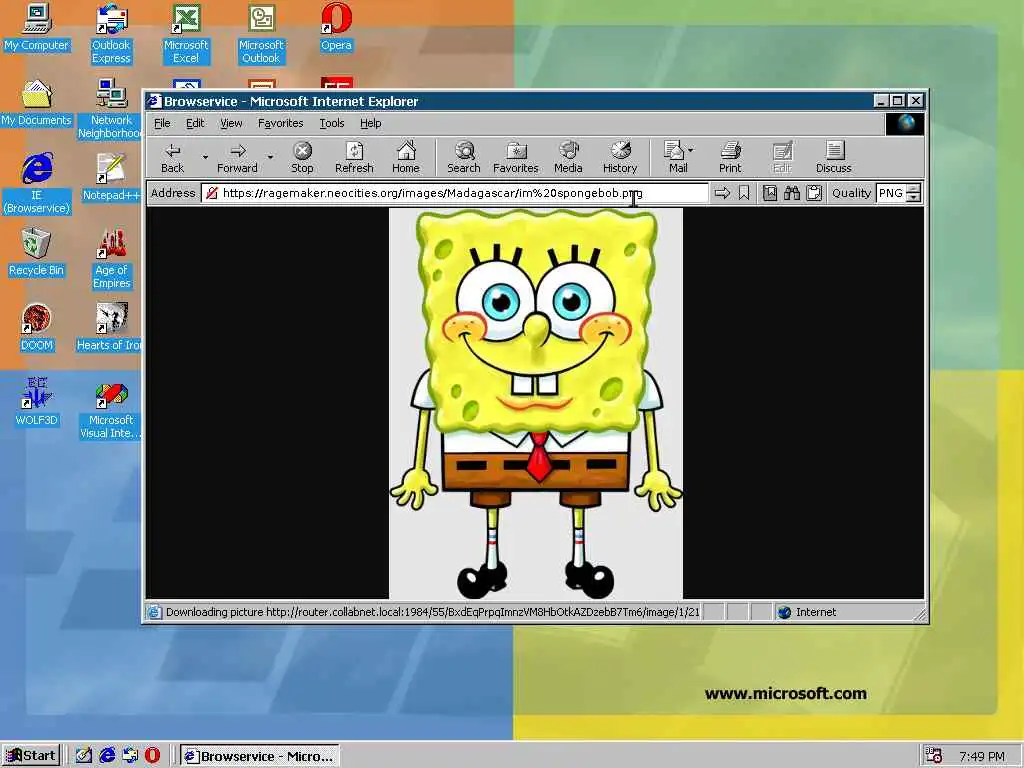
Task: Open the Favorites toolbar pane
Action: pos(515,158)
